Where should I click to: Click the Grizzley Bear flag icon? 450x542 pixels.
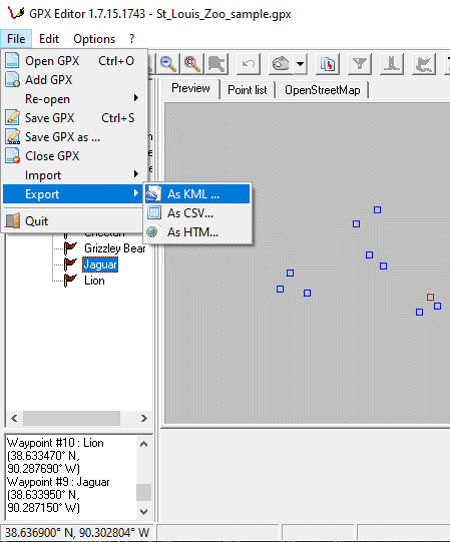(x=70, y=248)
